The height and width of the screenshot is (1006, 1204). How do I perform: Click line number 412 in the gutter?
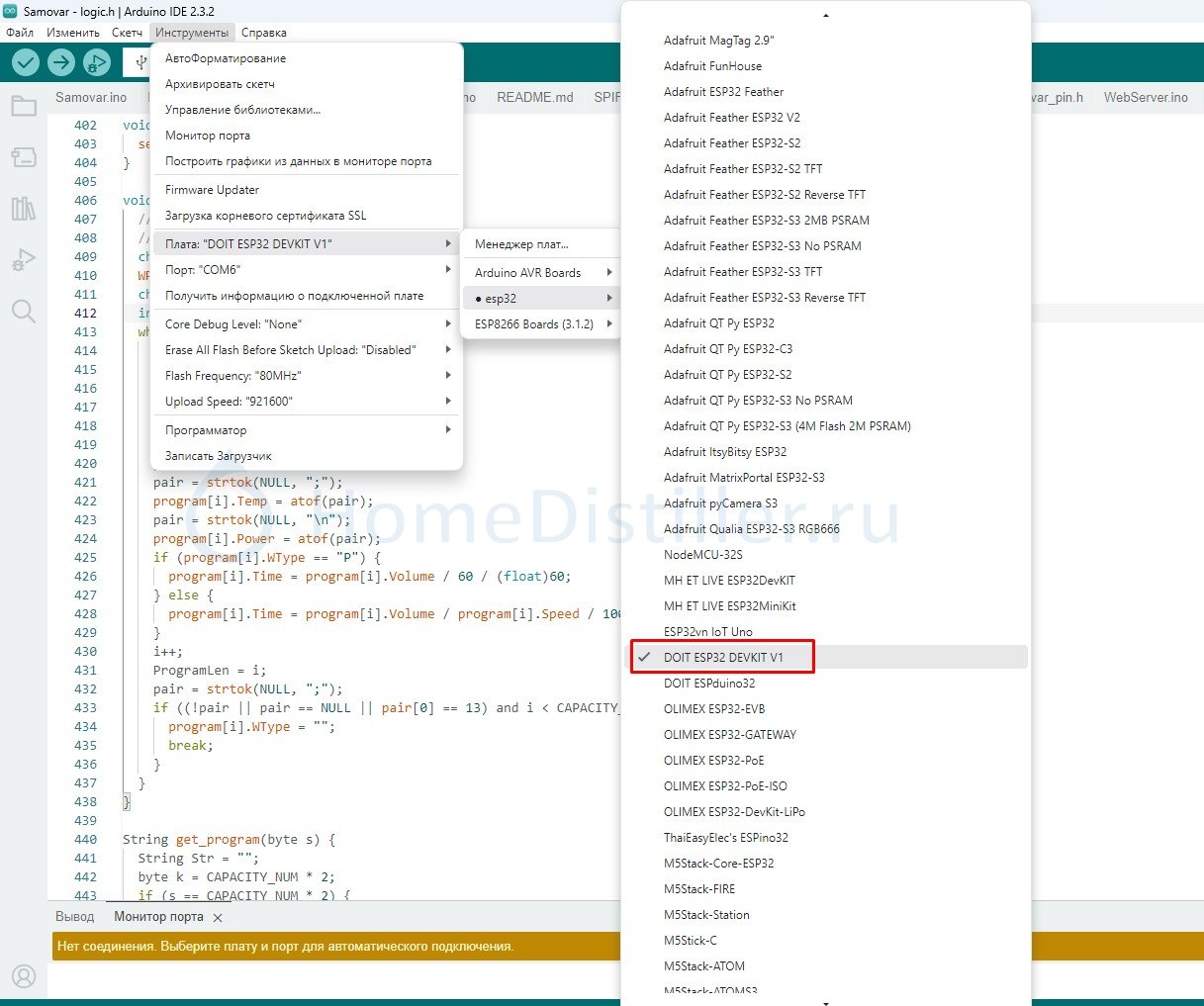pyautogui.click(x=86, y=314)
